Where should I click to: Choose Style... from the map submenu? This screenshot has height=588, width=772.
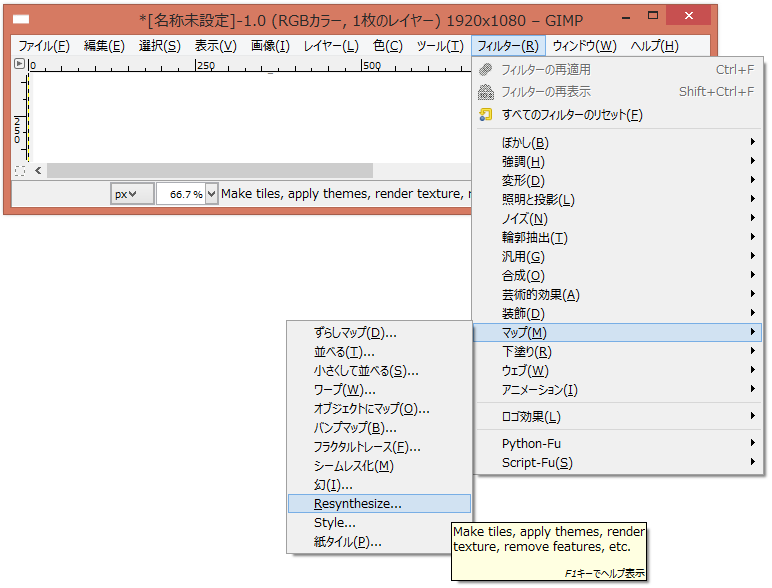coord(379,523)
